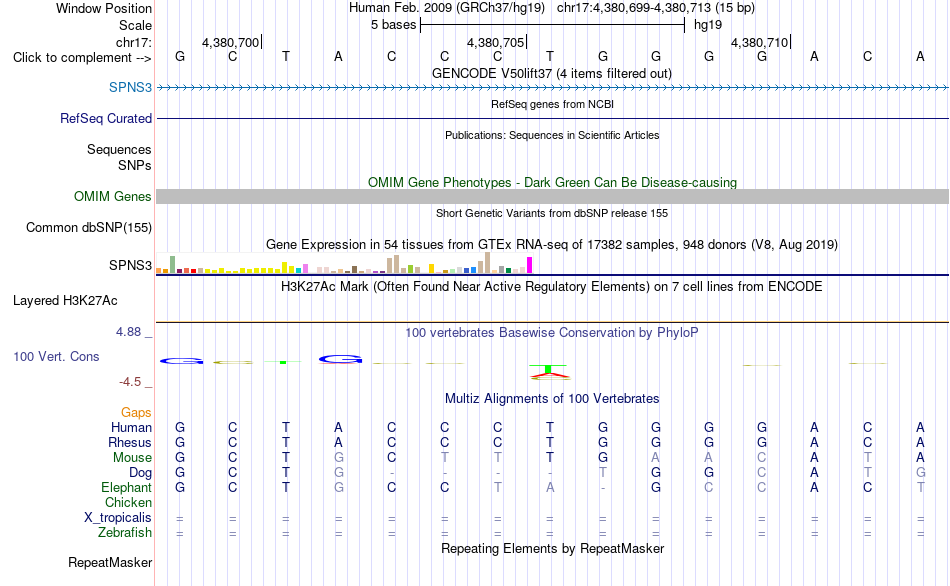Click the Dog alignment row label
The height and width of the screenshot is (586, 950).
[140, 473]
